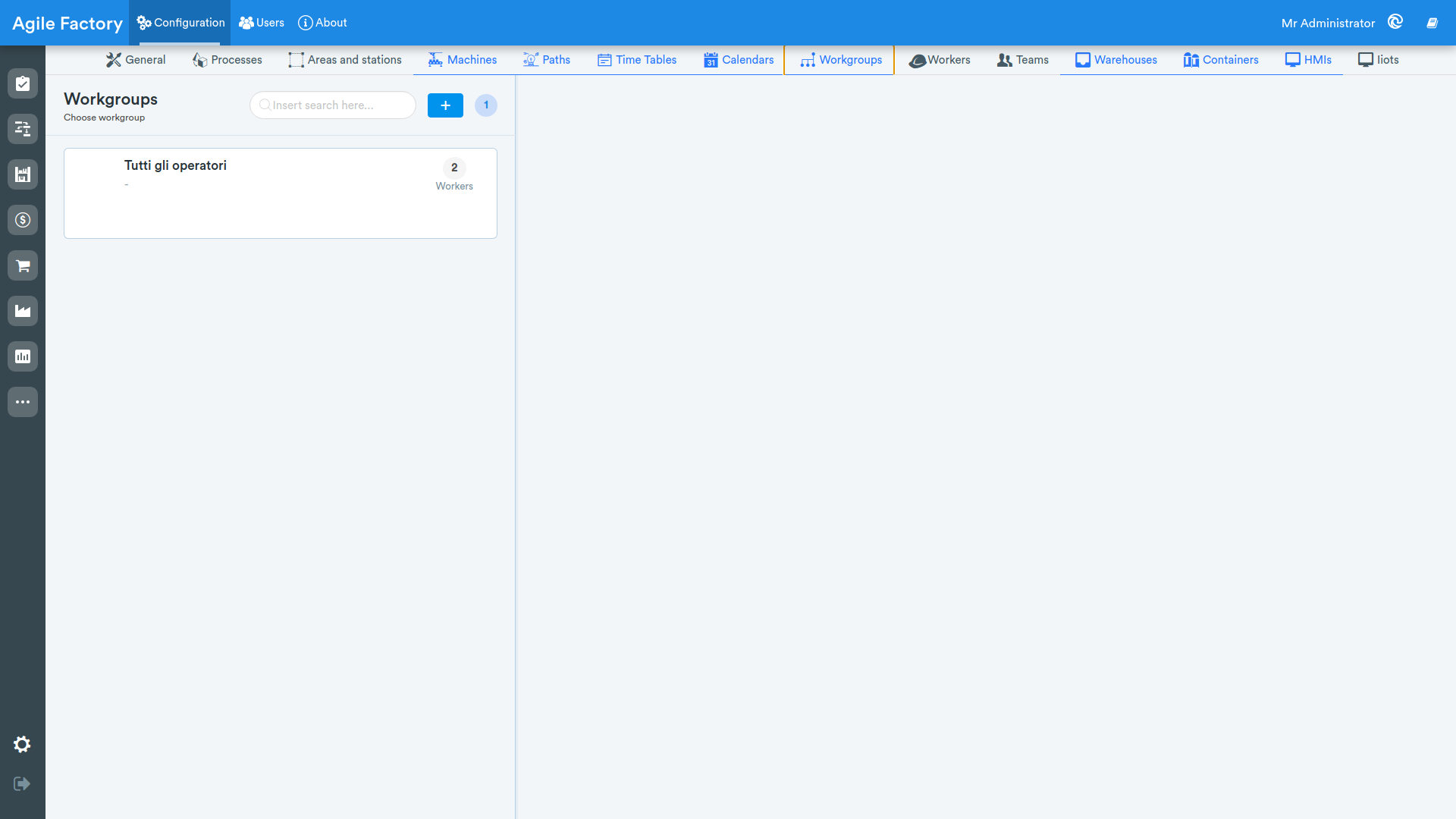The image size is (1456, 819).
Task: Switch to the Containers tab
Action: 1221,60
